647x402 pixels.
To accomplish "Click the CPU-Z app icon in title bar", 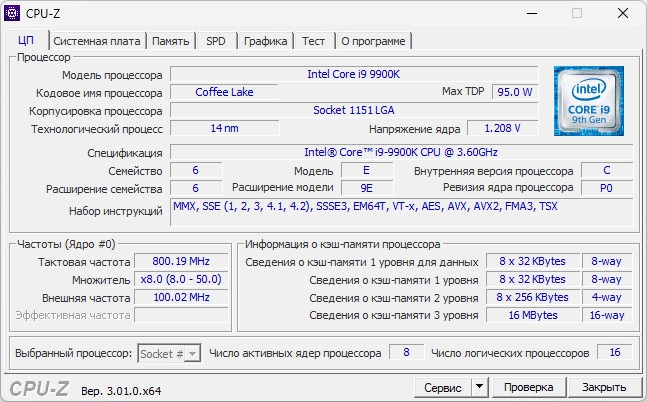I will click(x=12, y=13).
